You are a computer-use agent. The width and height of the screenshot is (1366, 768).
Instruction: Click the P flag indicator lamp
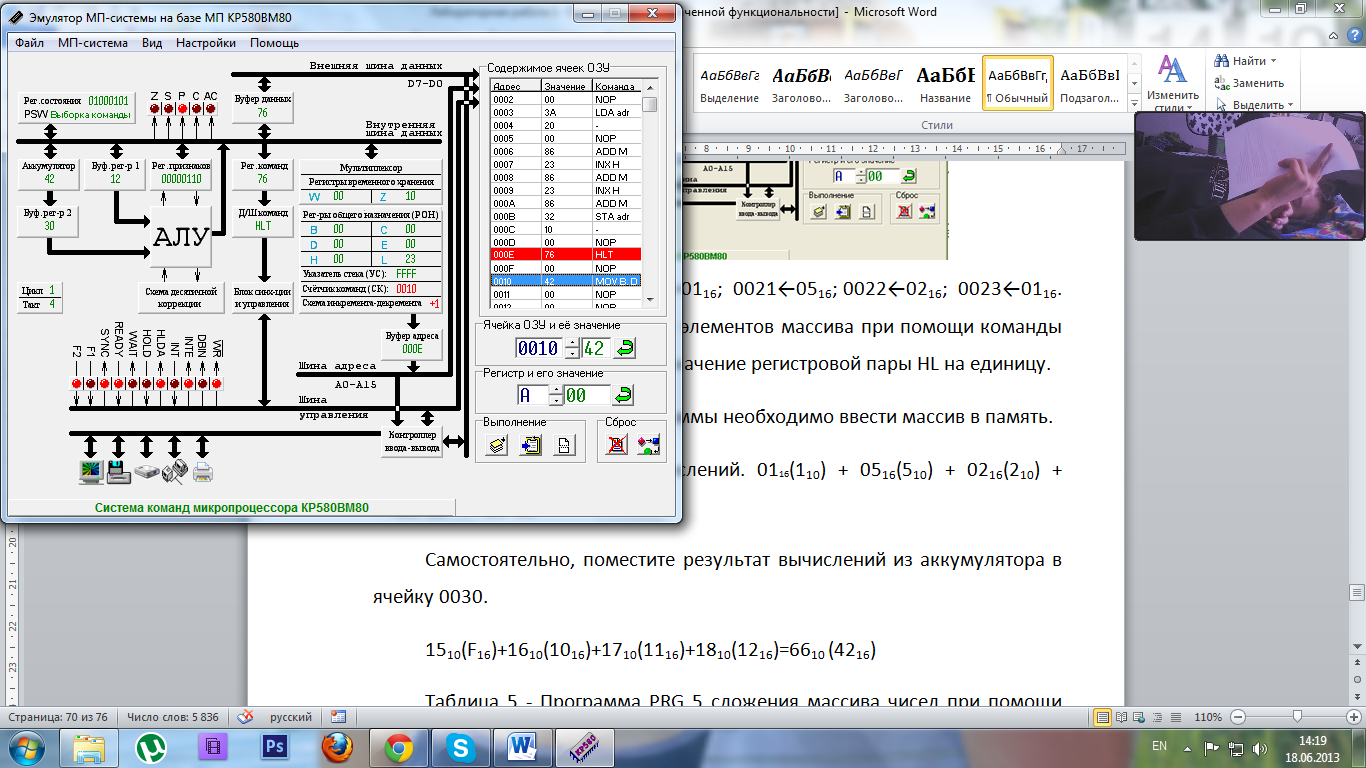point(182,108)
